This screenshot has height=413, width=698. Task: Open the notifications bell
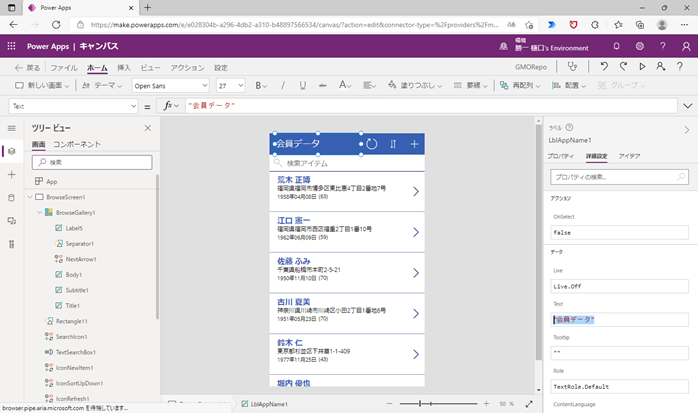point(617,46)
